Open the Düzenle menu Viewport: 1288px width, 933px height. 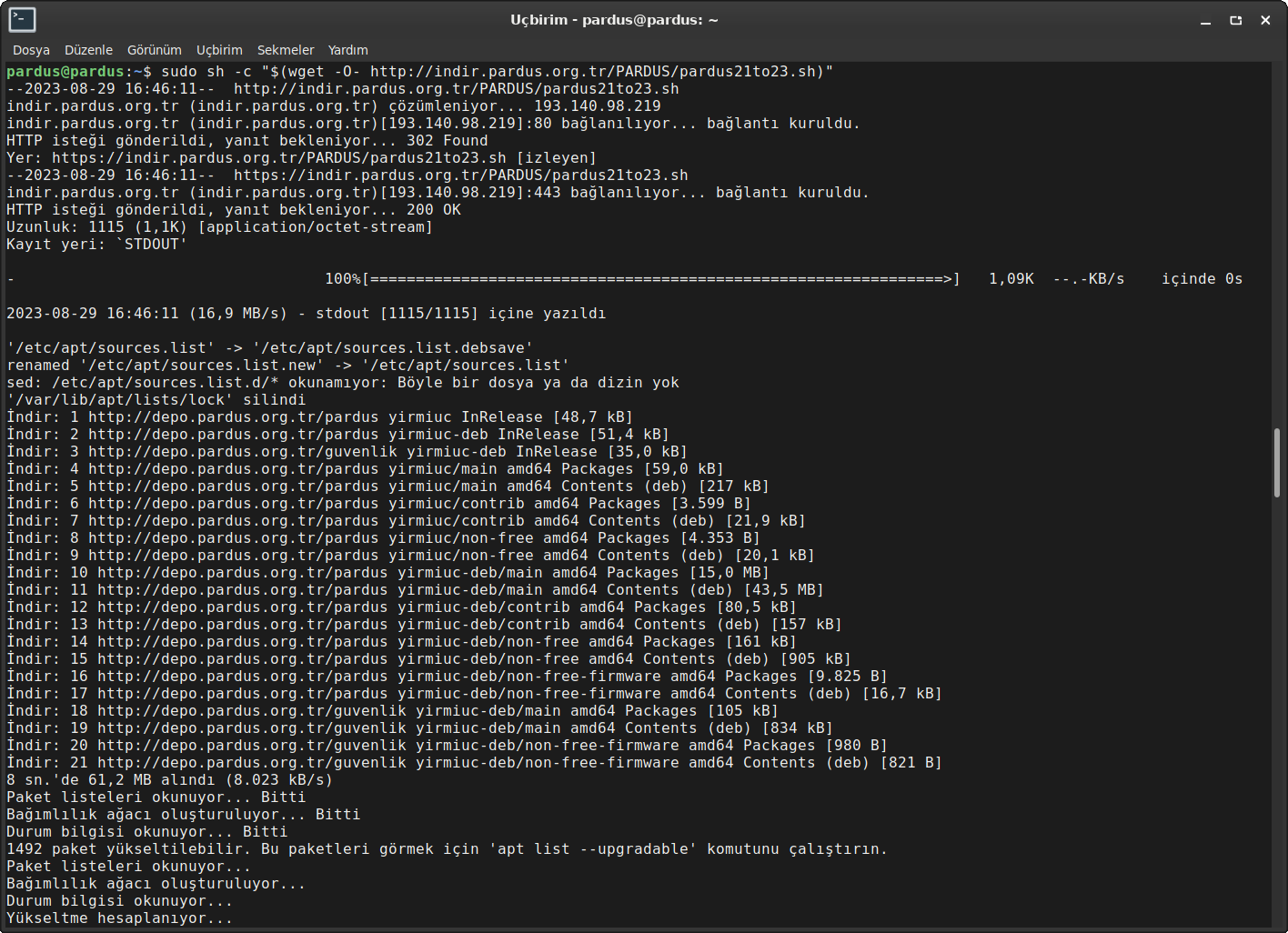(x=88, y=50)
